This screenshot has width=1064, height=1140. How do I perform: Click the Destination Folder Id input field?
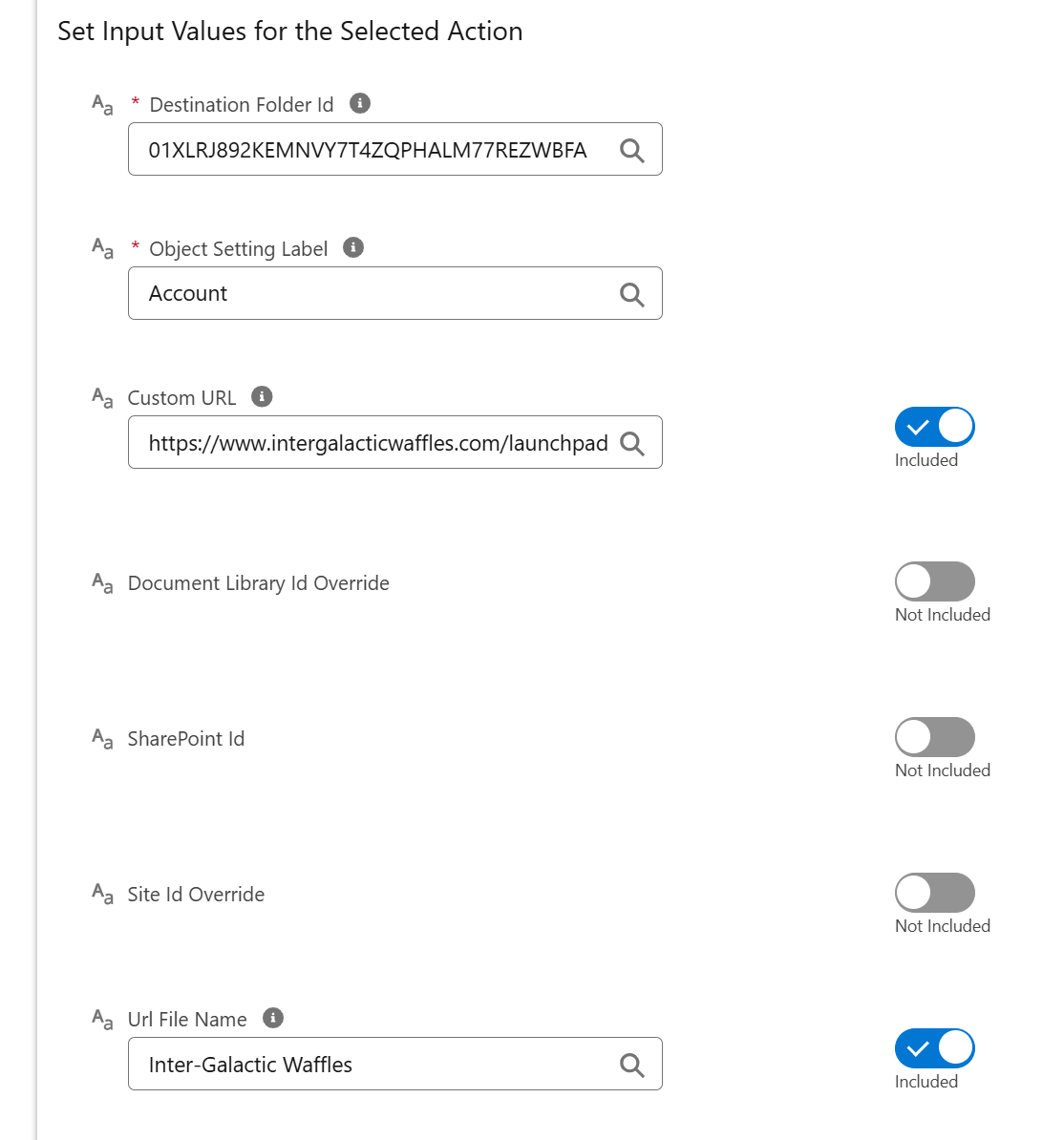tap(394, 149)
